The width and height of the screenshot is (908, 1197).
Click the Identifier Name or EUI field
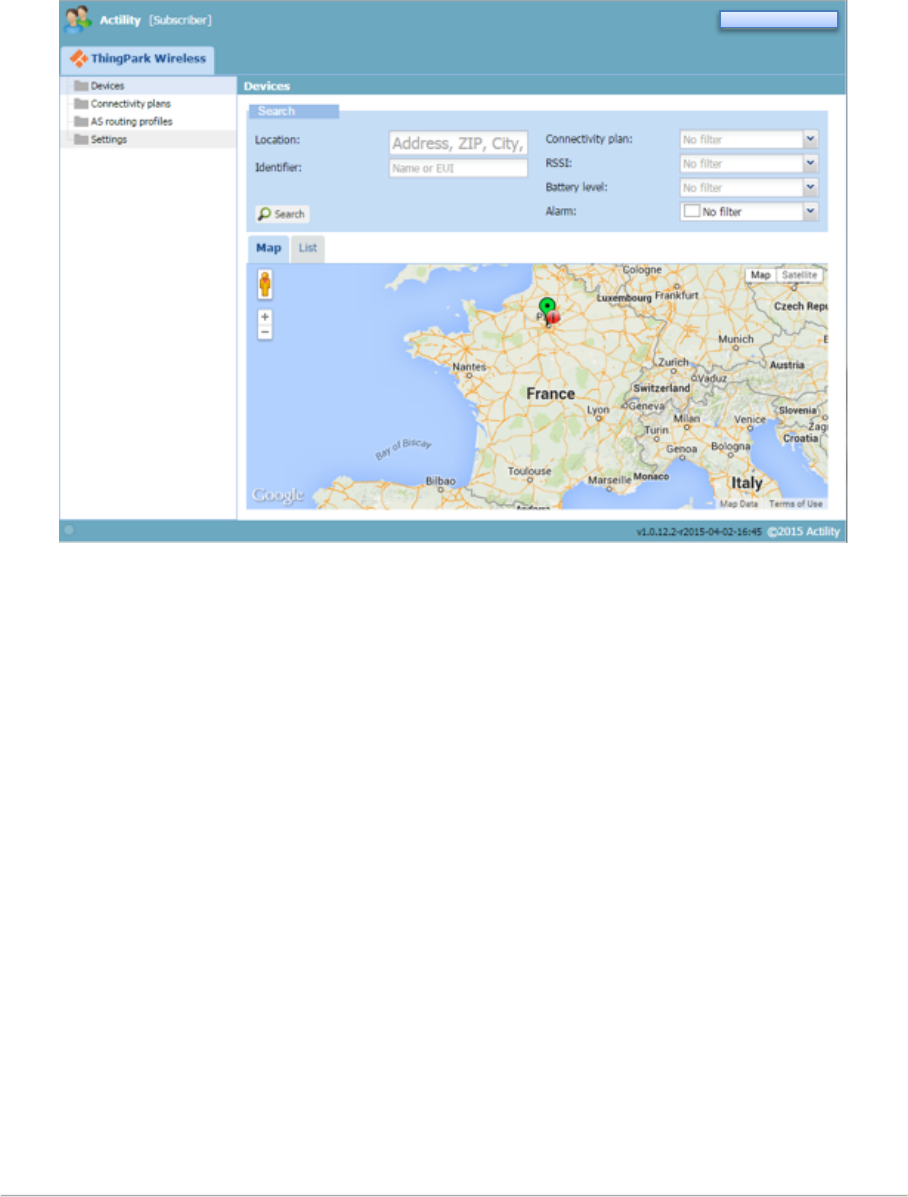pyautogui.click(x=458, y=168)
